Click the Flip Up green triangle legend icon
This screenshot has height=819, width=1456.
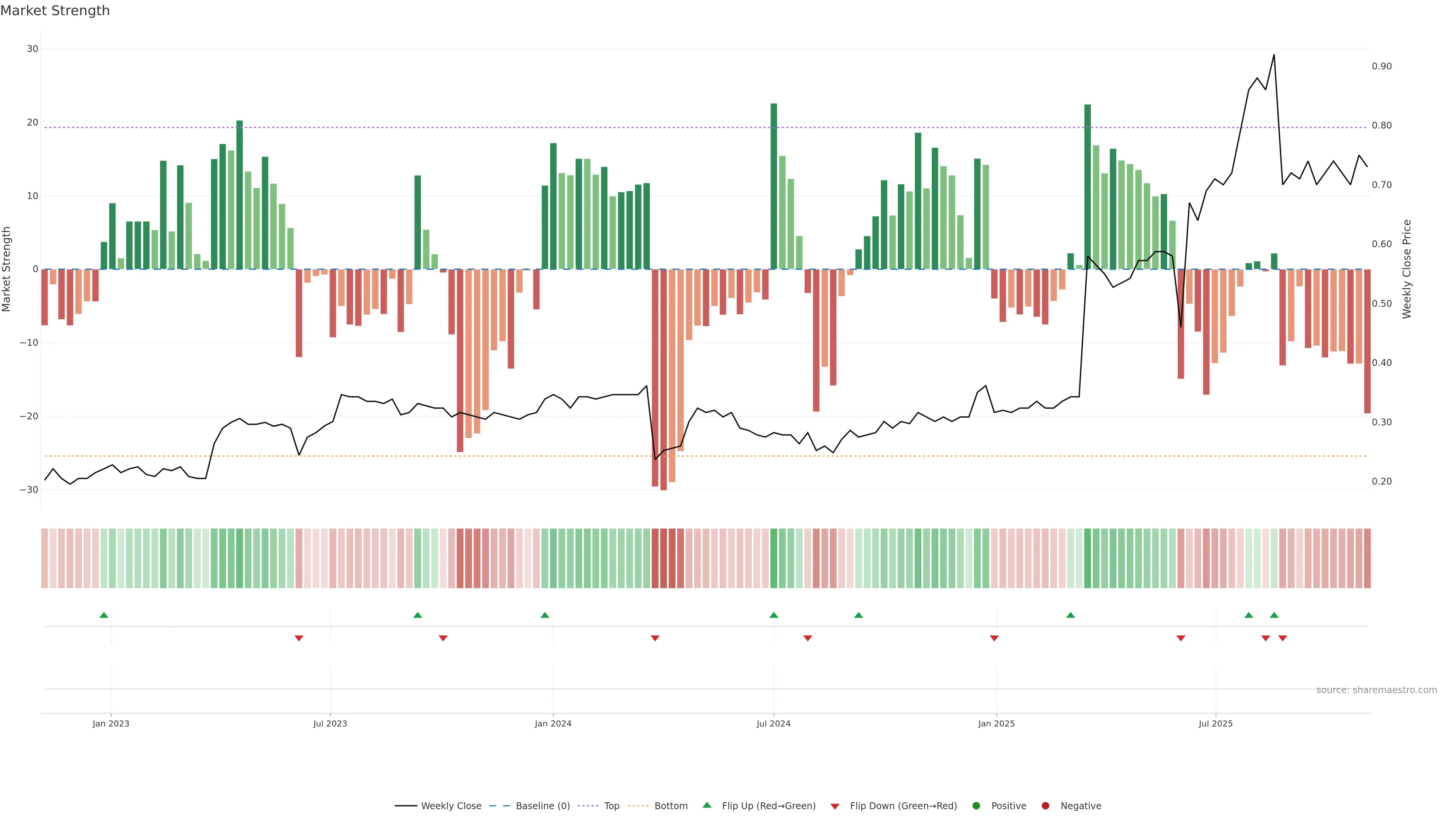pyautogui.click(x=706, y=805)
